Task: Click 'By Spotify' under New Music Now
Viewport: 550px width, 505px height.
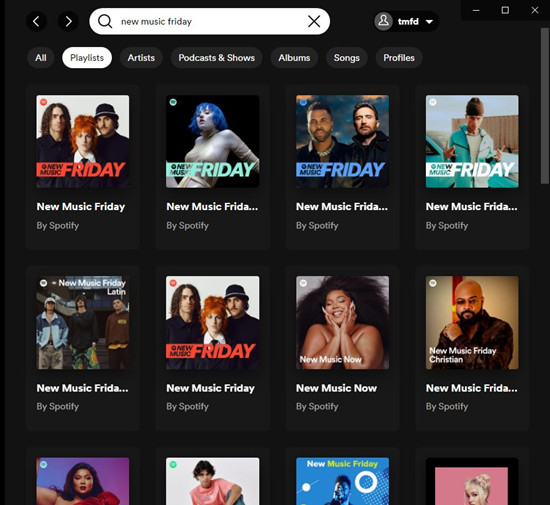Action: pyautogui.click(x=317, y=406)
